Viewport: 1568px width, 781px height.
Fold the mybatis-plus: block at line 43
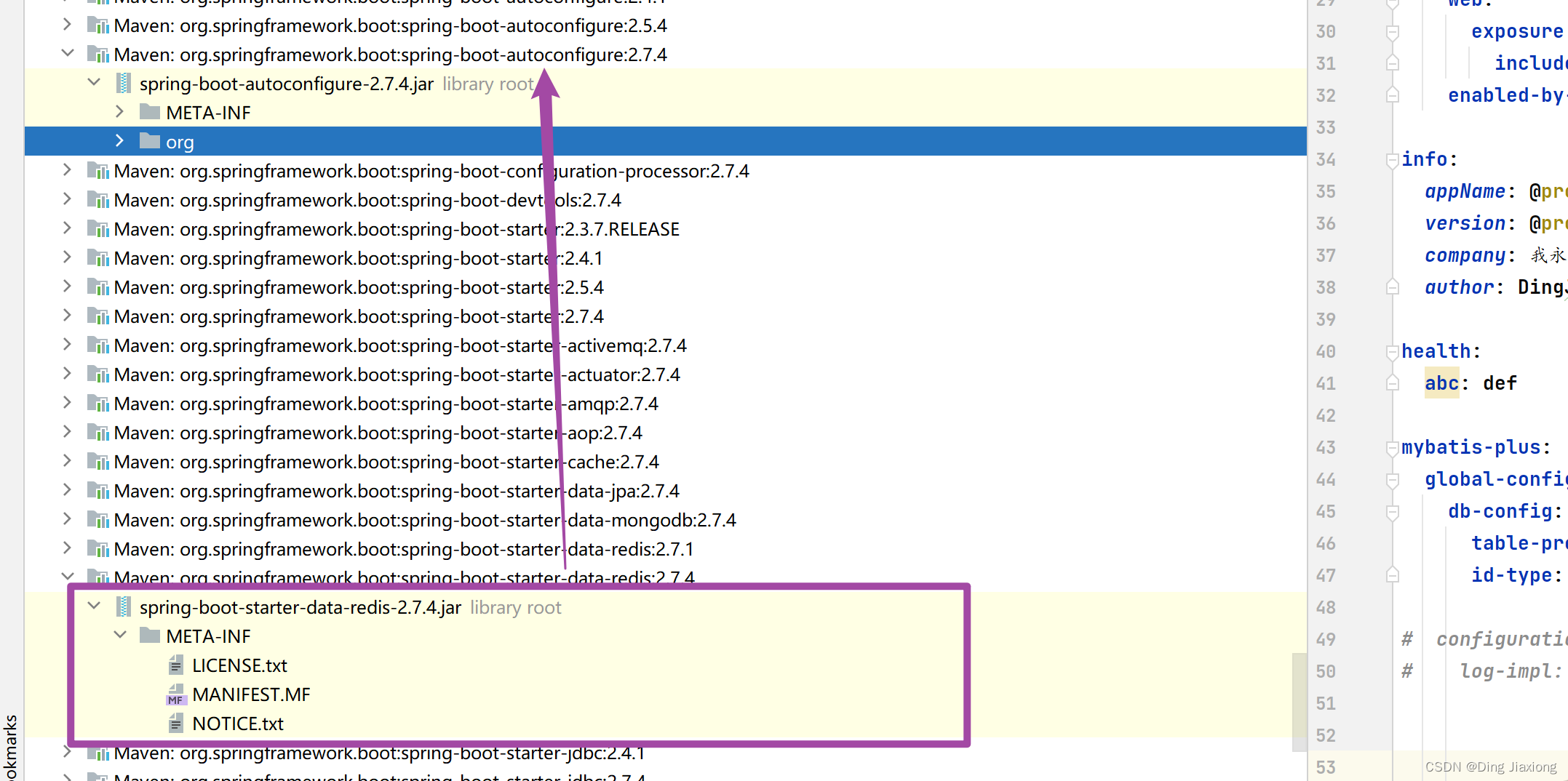1392,447
